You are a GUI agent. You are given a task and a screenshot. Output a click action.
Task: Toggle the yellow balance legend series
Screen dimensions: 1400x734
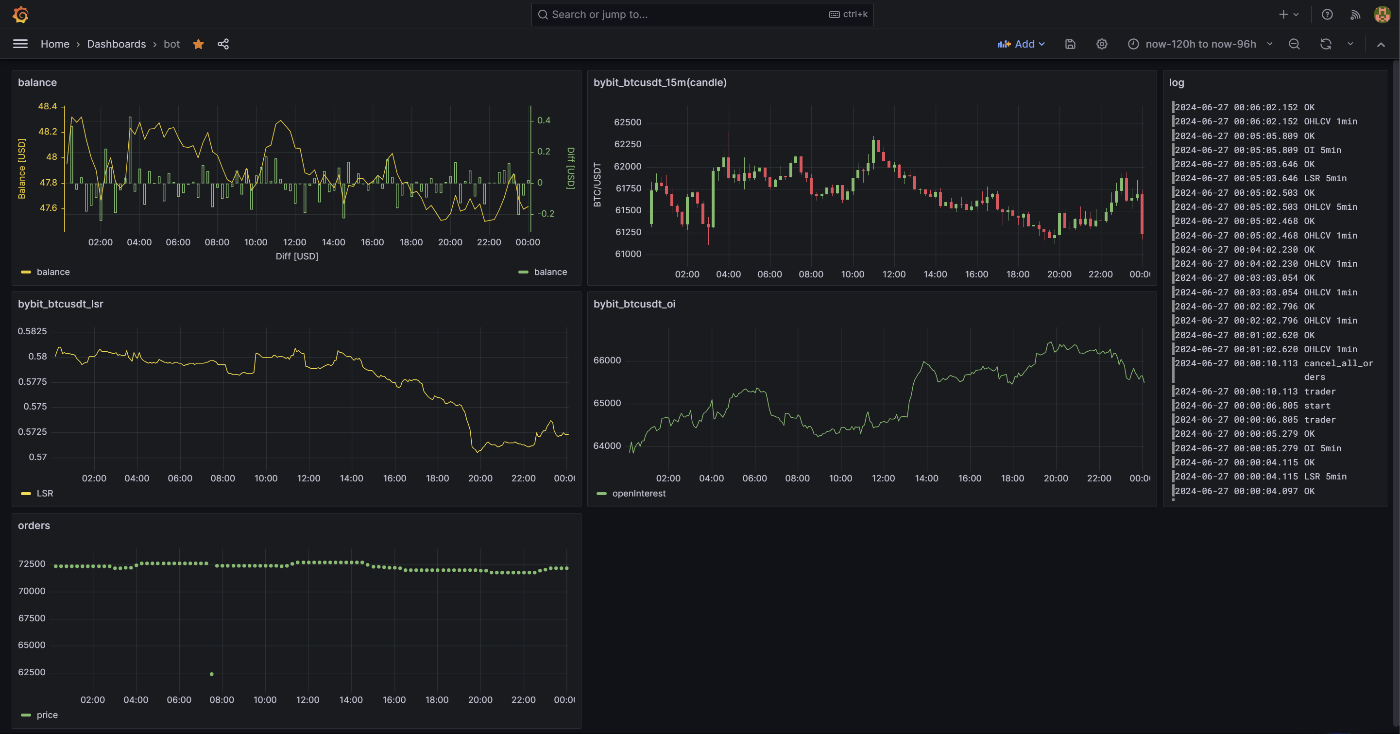(x=53, y=272)
